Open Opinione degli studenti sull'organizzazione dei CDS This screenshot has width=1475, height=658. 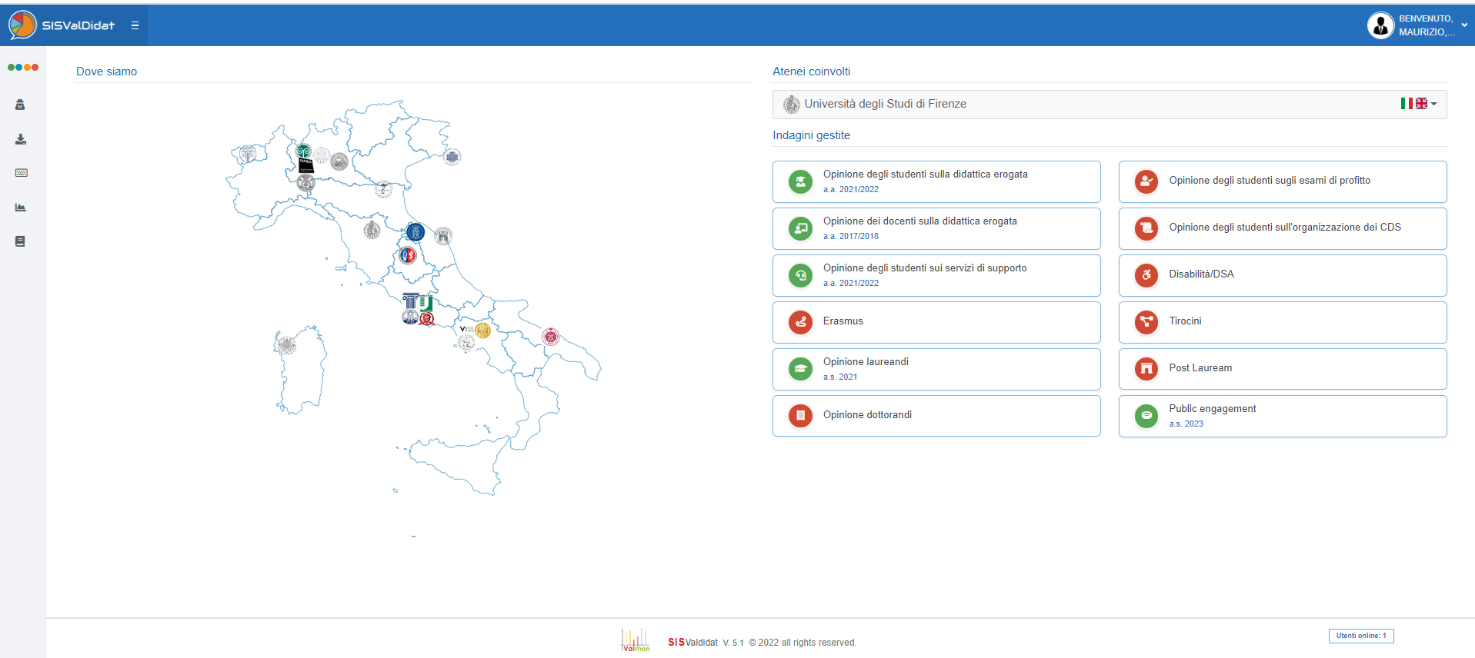(1282, 228)
